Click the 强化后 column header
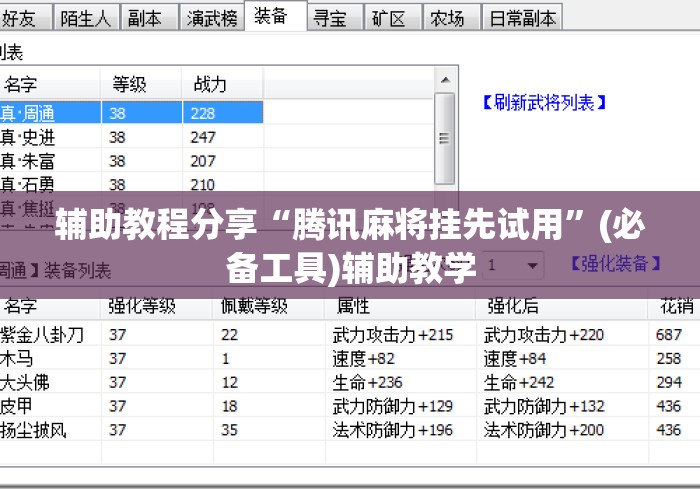Image resolution: width=700 pixels, height=490 pixels. tap(562, 307)
